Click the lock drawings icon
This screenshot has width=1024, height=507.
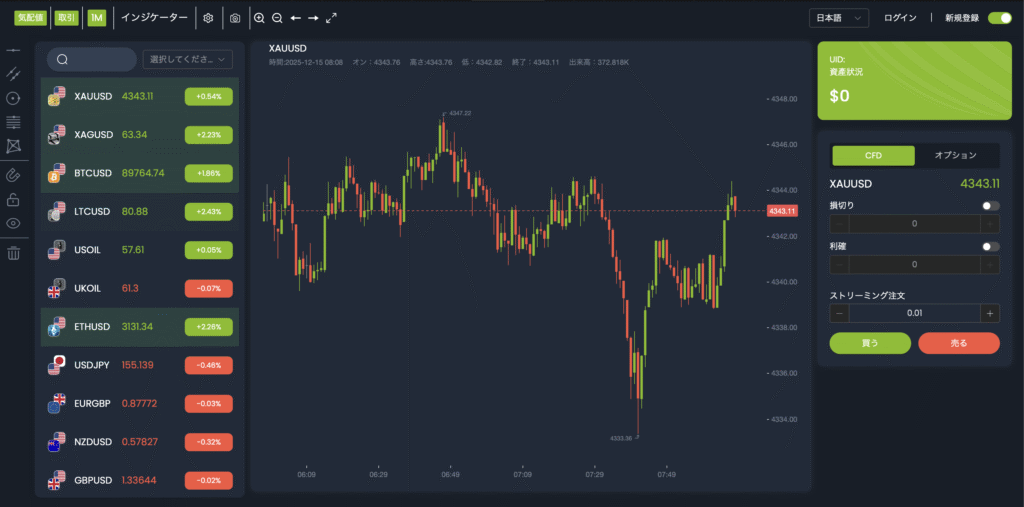pos(13,199)
